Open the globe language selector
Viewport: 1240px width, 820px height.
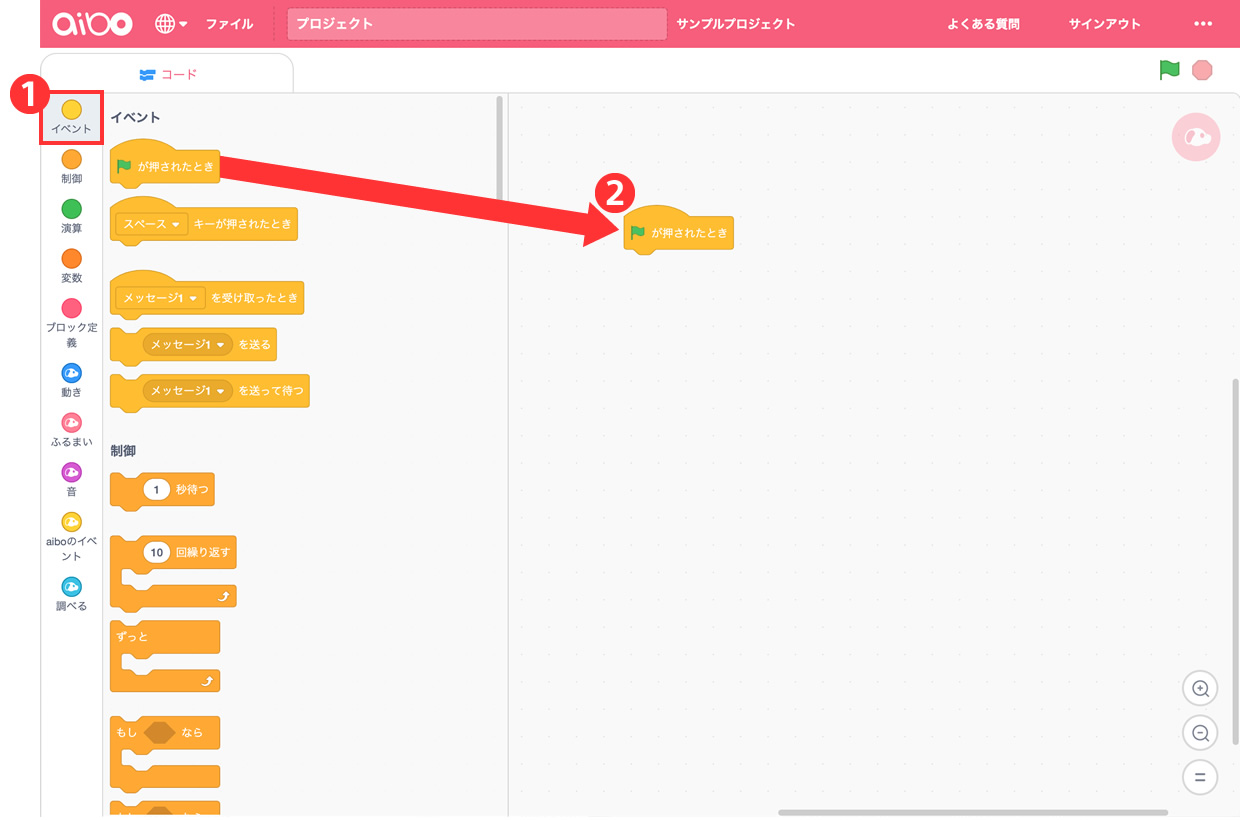171,24
